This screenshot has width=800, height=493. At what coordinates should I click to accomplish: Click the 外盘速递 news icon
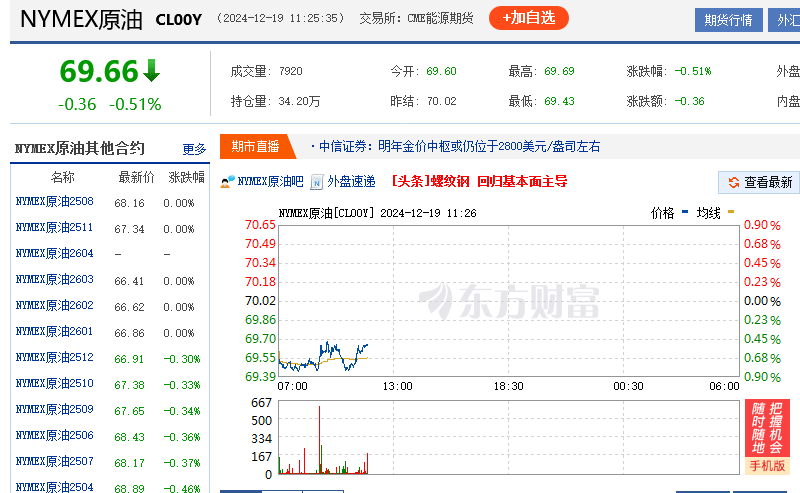click(317, 182)
